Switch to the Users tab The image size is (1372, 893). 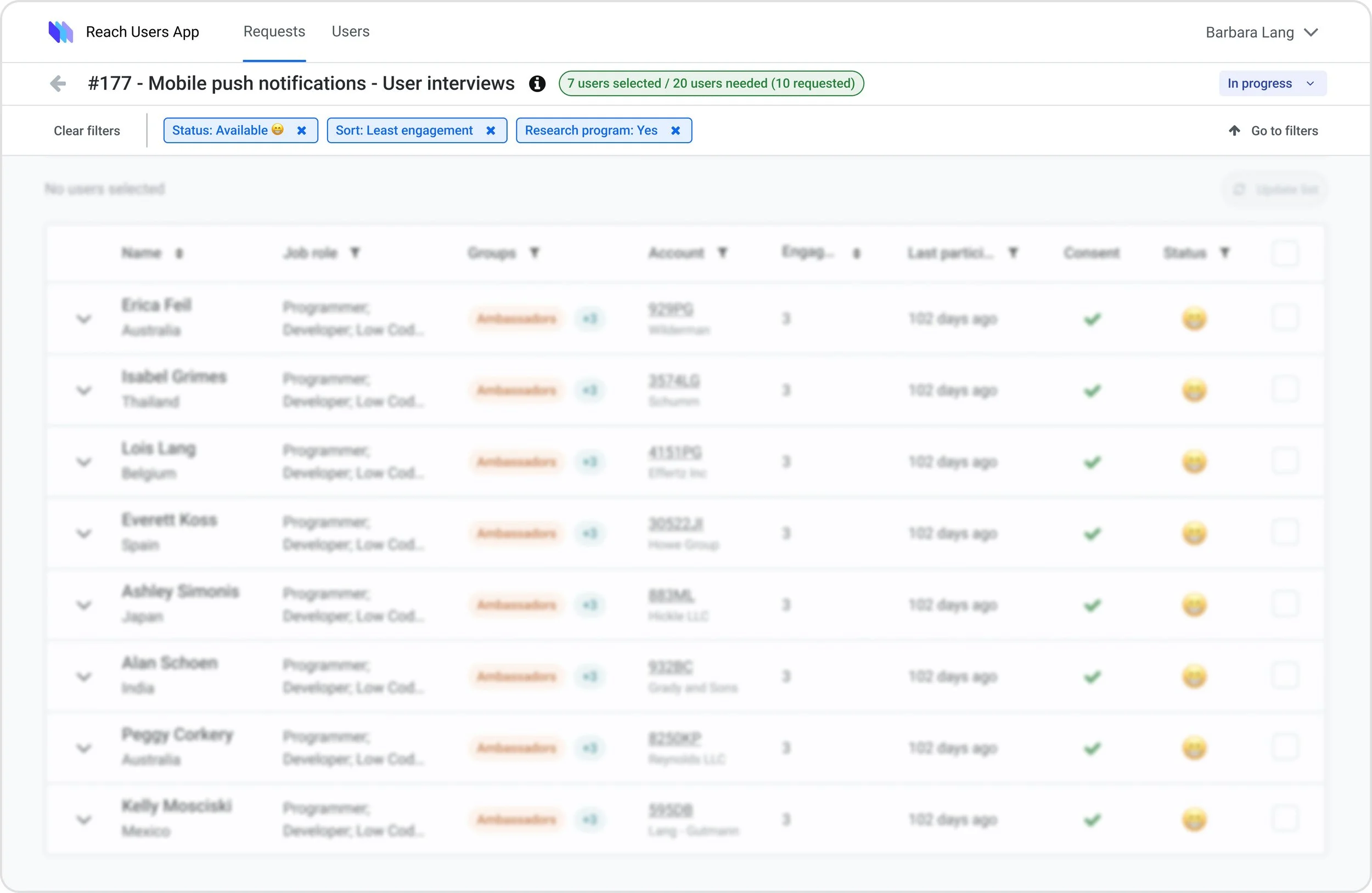tap(351, 31)
